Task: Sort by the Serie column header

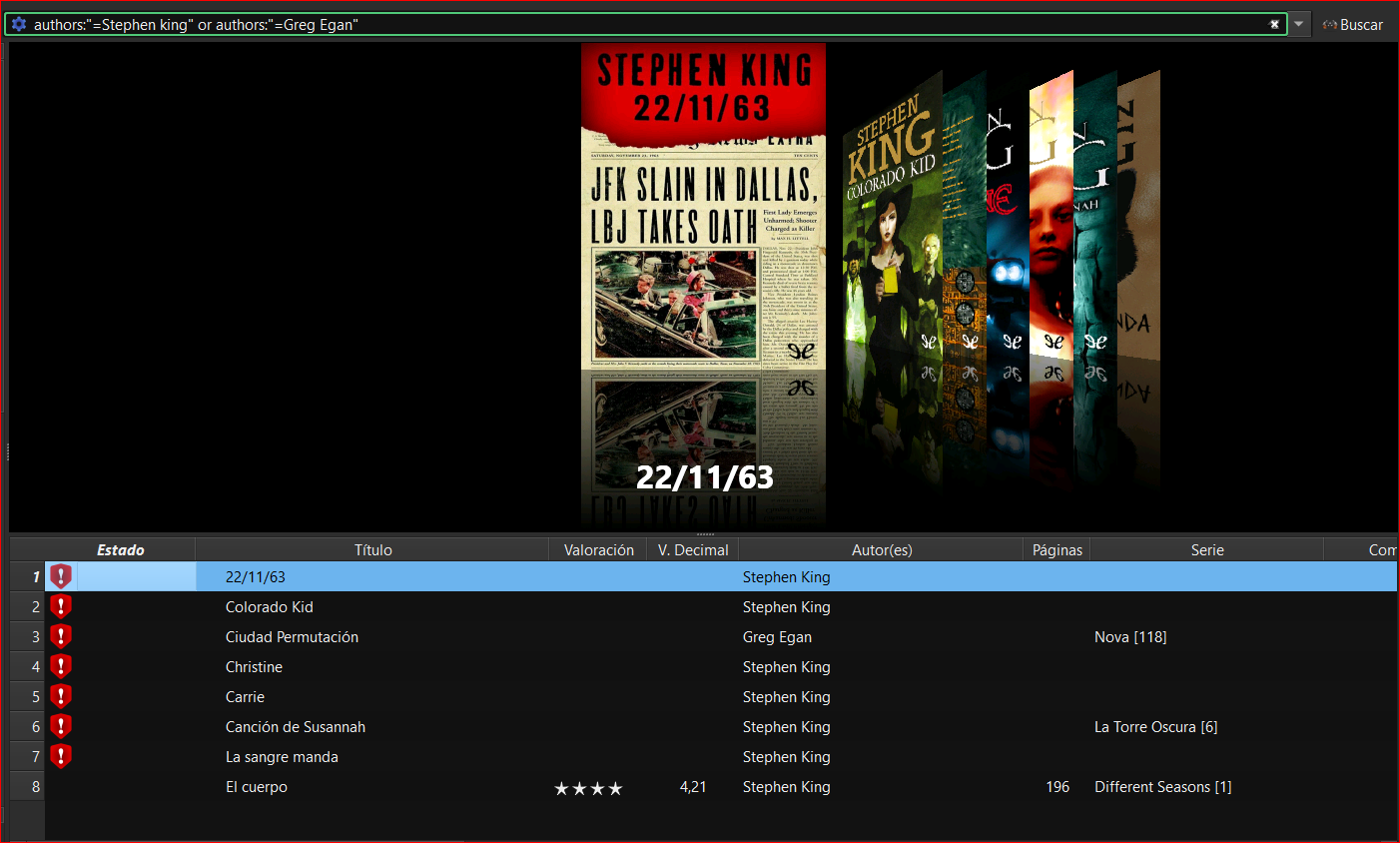Action: tap(1206, 550)
